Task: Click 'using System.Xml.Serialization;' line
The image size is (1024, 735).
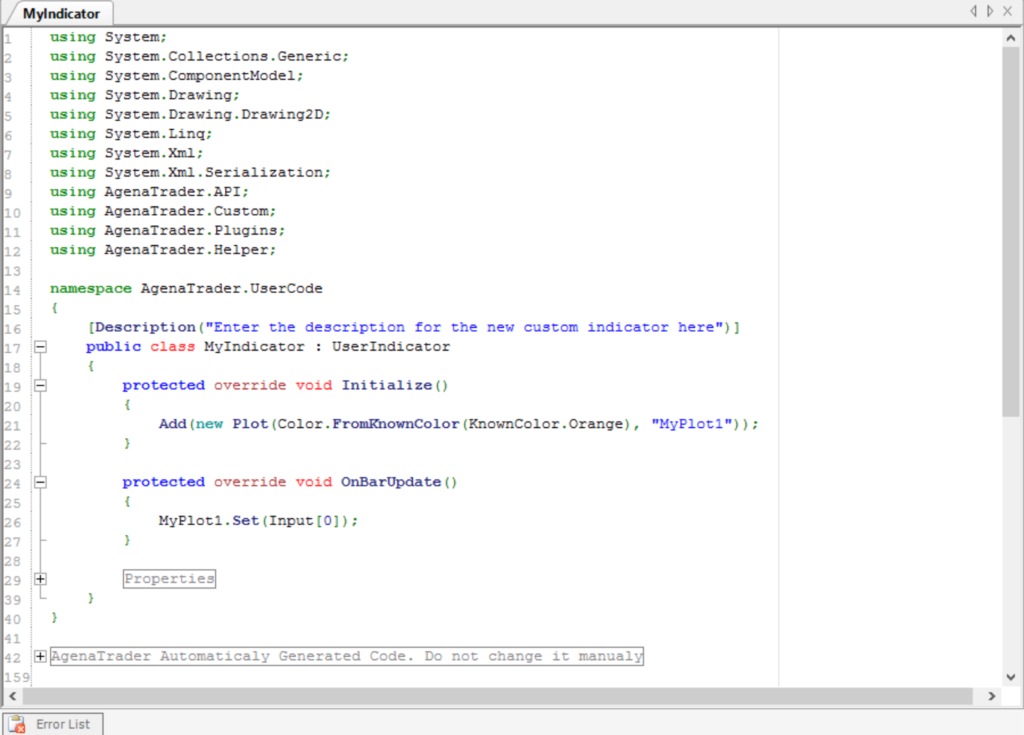Action: click(190, 172)
